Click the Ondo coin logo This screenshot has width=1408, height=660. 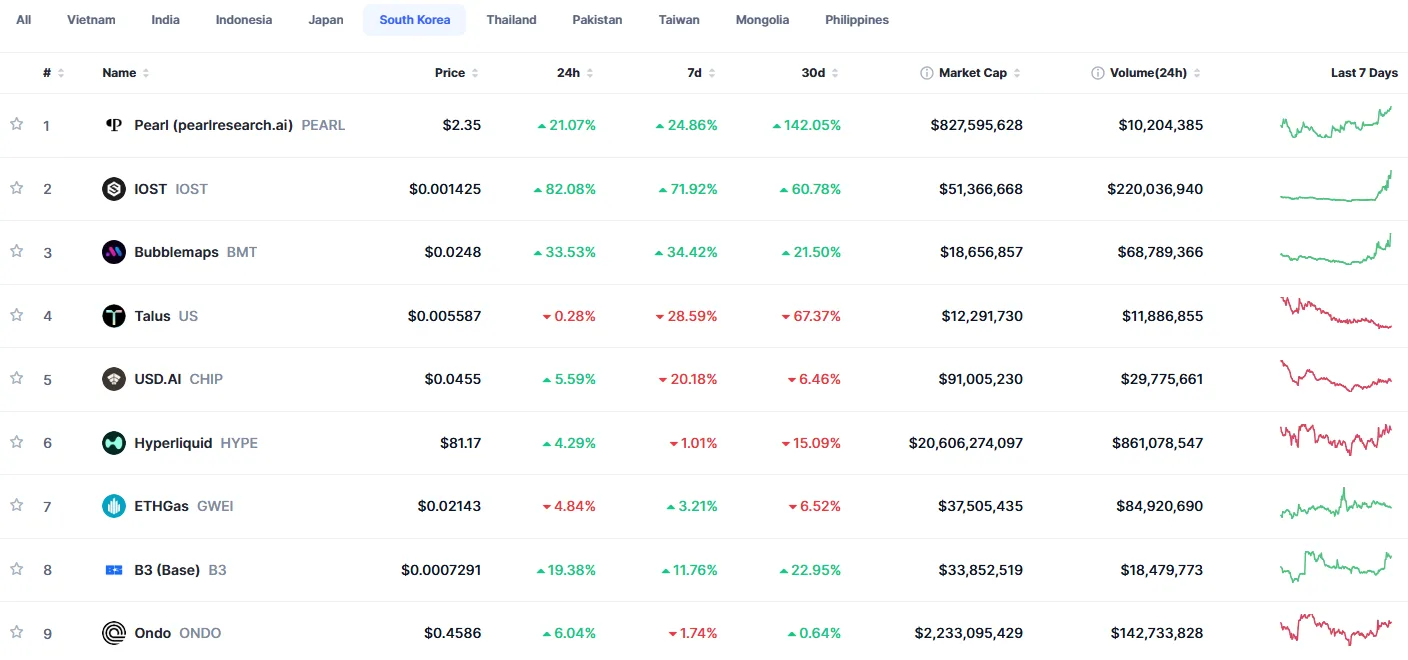pos(114,633)
